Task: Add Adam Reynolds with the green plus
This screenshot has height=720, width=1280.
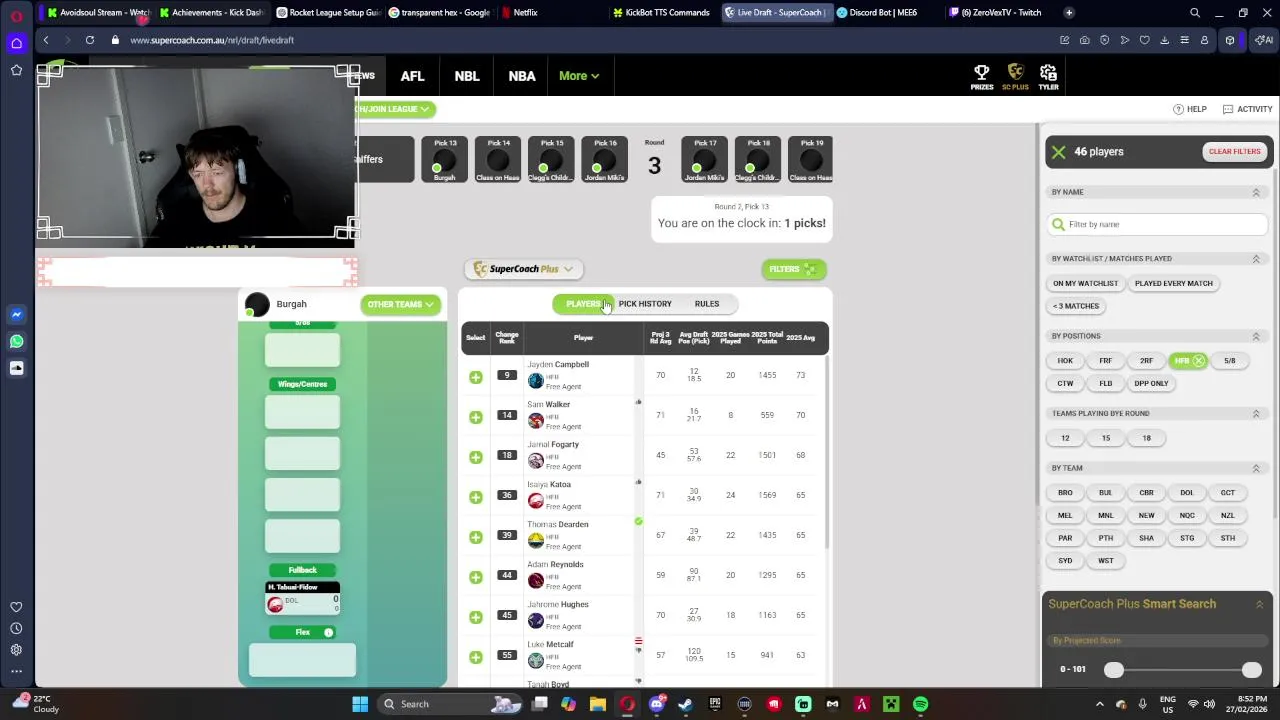Action: (x=476, y=577)
